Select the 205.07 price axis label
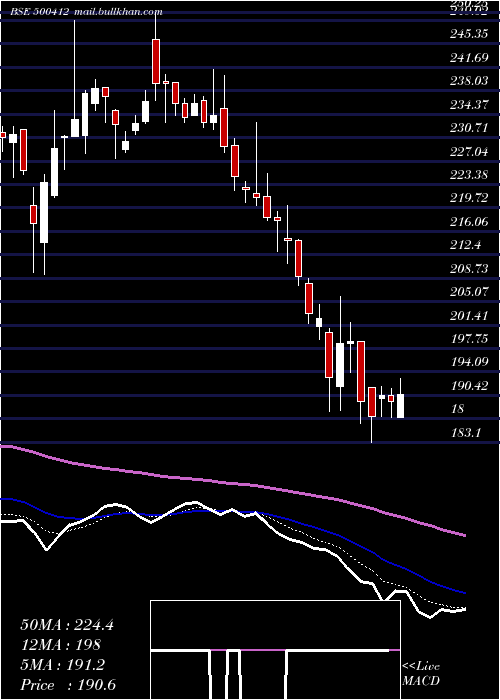This screenshot has height=700, width=500. click(x=468, y=292)
